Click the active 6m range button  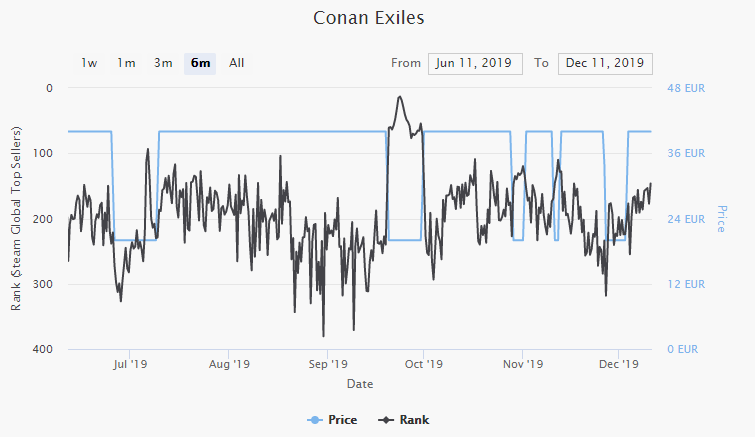[200, 63]
